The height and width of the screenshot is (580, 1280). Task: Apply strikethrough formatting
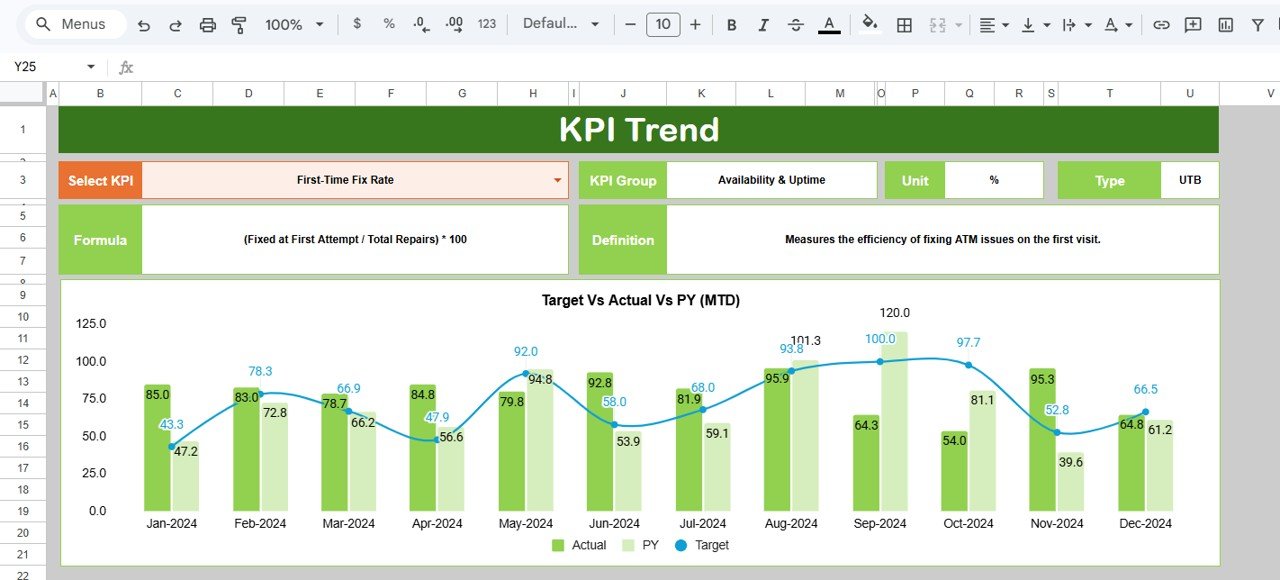[x=795, y=24]
